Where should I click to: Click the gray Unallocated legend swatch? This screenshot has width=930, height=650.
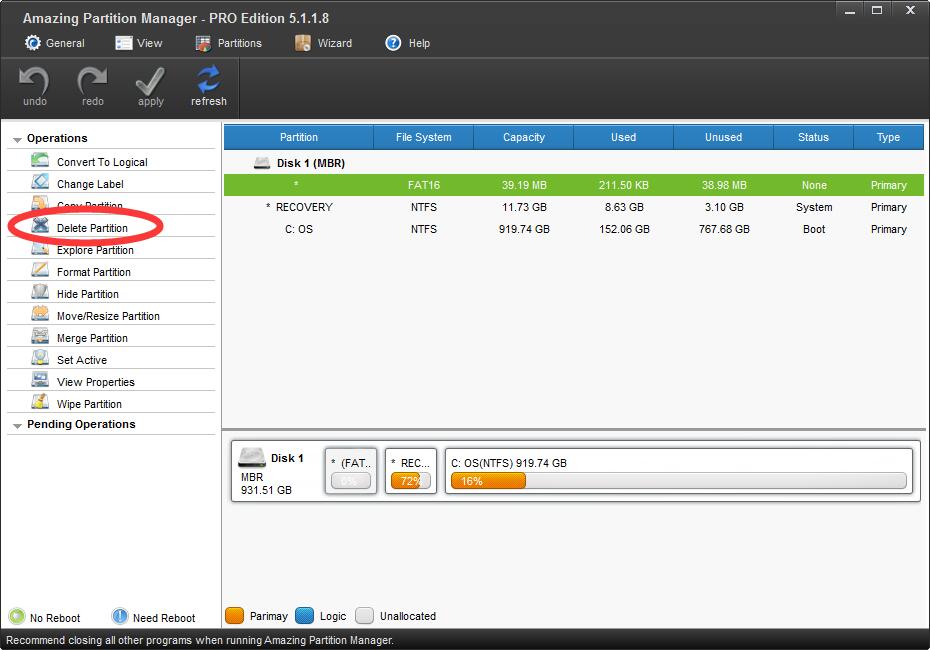pyautogui.click(x=364, y=616)
